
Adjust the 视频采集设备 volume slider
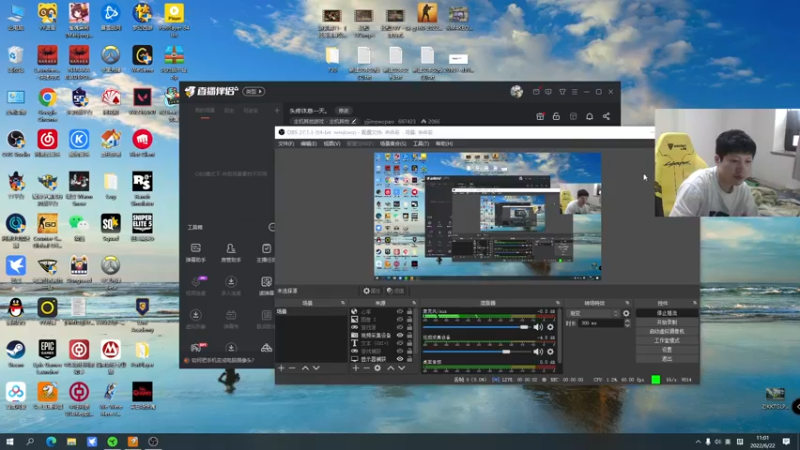pos(477,352)
